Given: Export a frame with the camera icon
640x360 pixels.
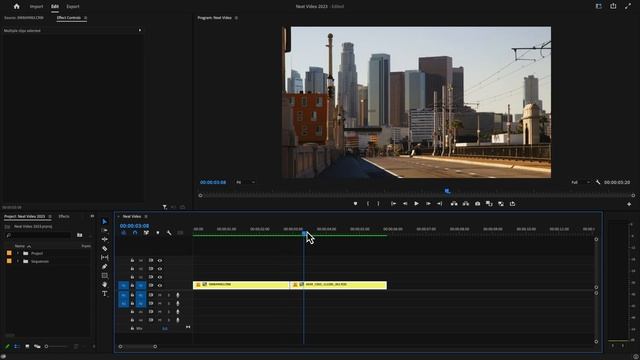Looking at the screenshot, I should coord(477,204).
